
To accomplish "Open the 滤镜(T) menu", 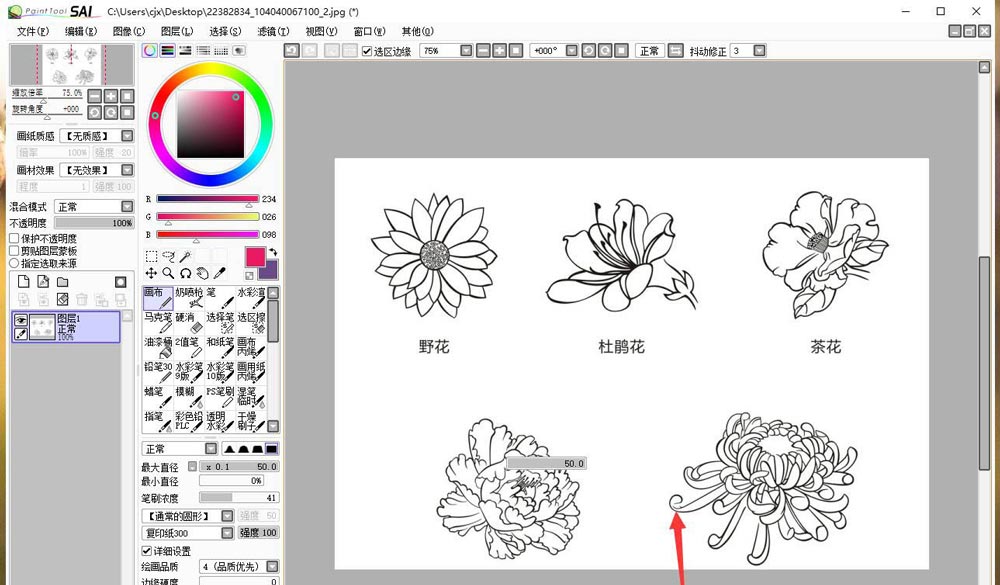I will tap(273, 31).
